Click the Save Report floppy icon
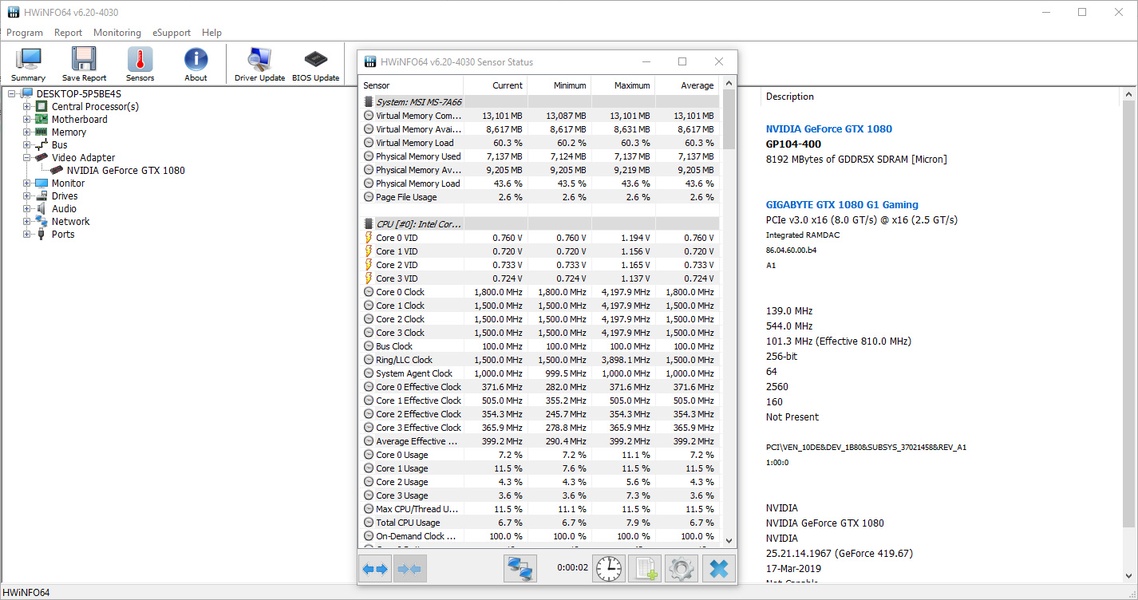Viewport: 1138px width, 600px height. [x=84, y=64]
